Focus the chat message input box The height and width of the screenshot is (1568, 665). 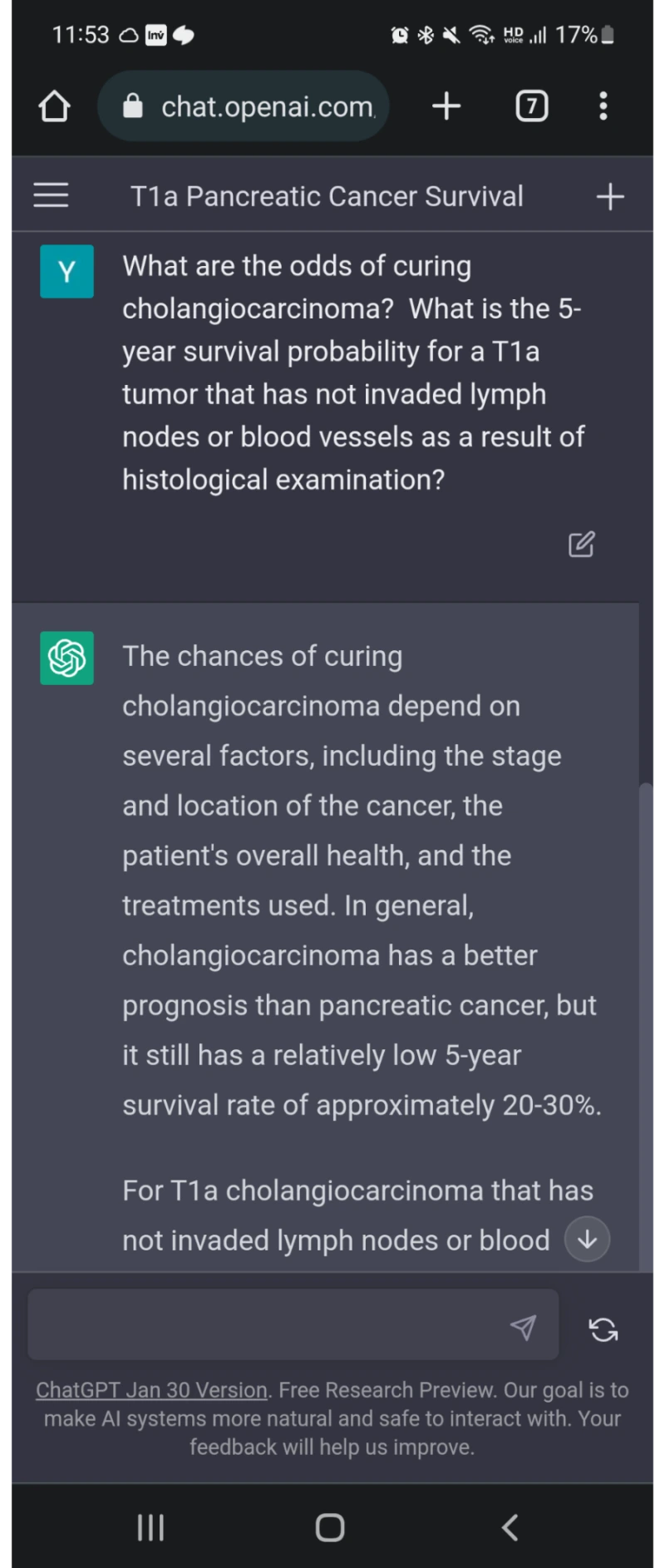266,1326
